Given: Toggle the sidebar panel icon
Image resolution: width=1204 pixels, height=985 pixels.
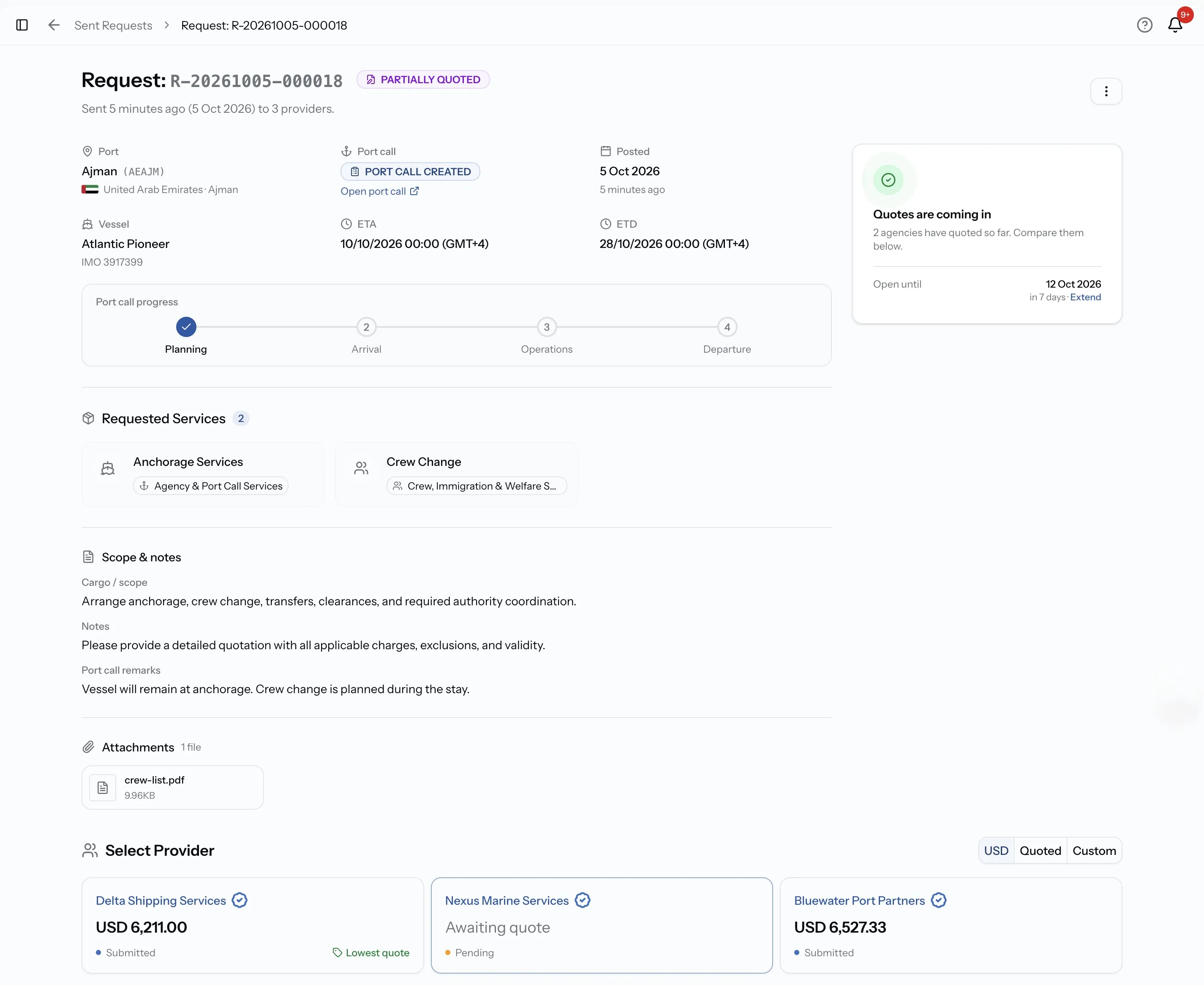Looking at the screenshot, I should coord(22,25).
